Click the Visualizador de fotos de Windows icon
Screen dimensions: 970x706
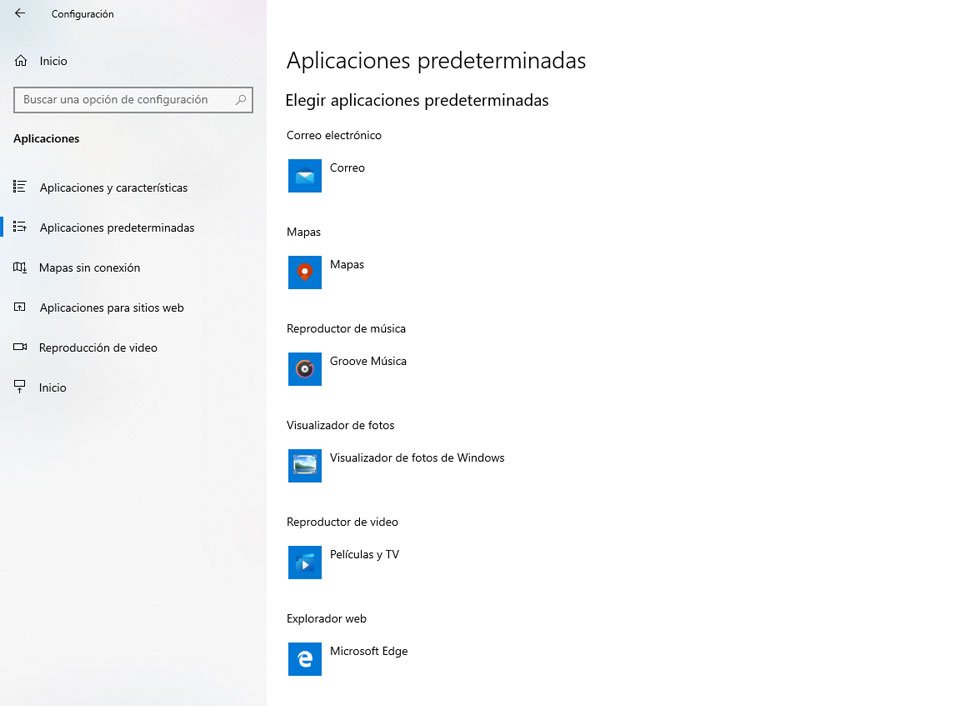click(x=304, y=465)
